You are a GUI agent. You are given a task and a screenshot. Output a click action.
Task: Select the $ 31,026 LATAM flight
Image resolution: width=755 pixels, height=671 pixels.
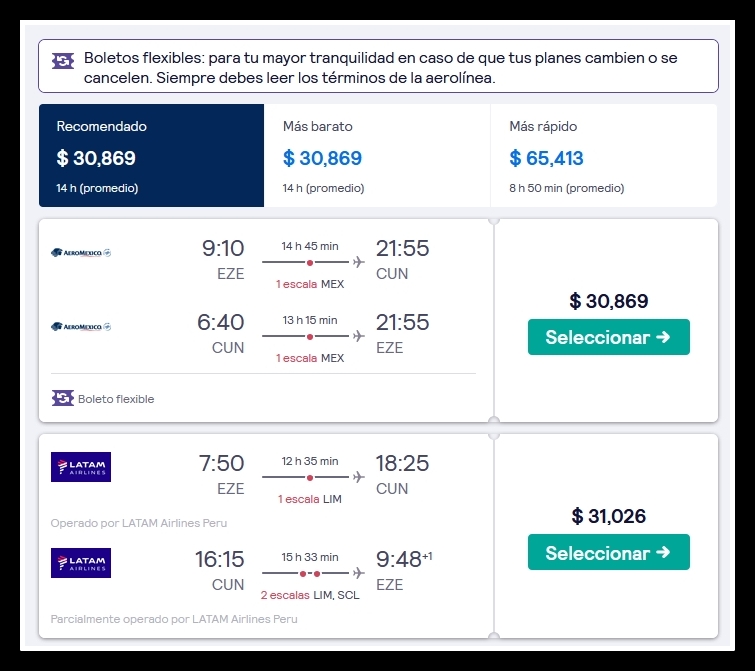point(609,552)
